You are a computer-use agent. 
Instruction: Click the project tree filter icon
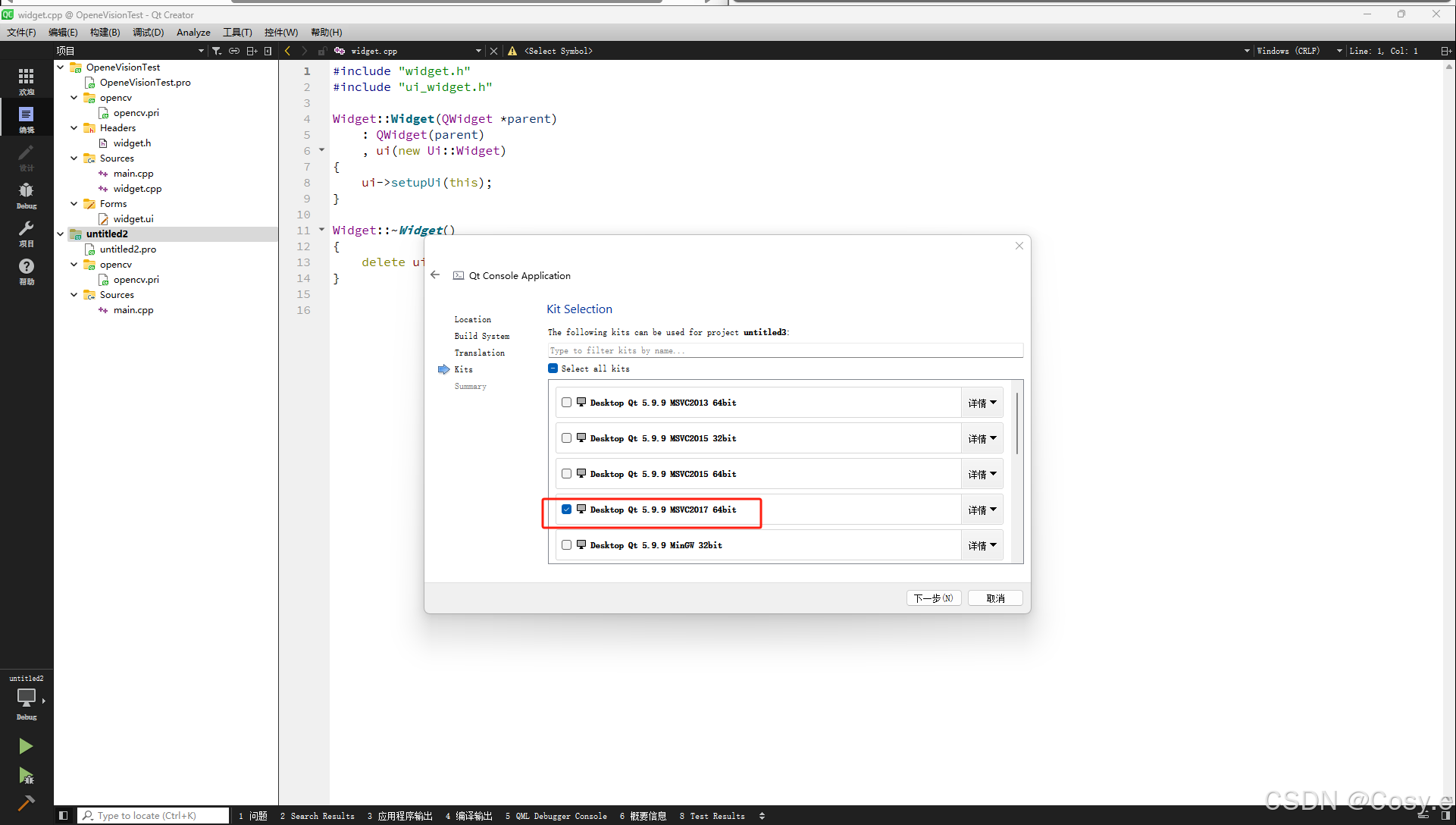tap(217, 51)
